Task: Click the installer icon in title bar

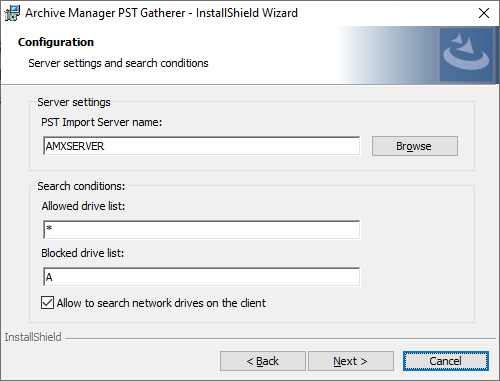Action: 12,13
